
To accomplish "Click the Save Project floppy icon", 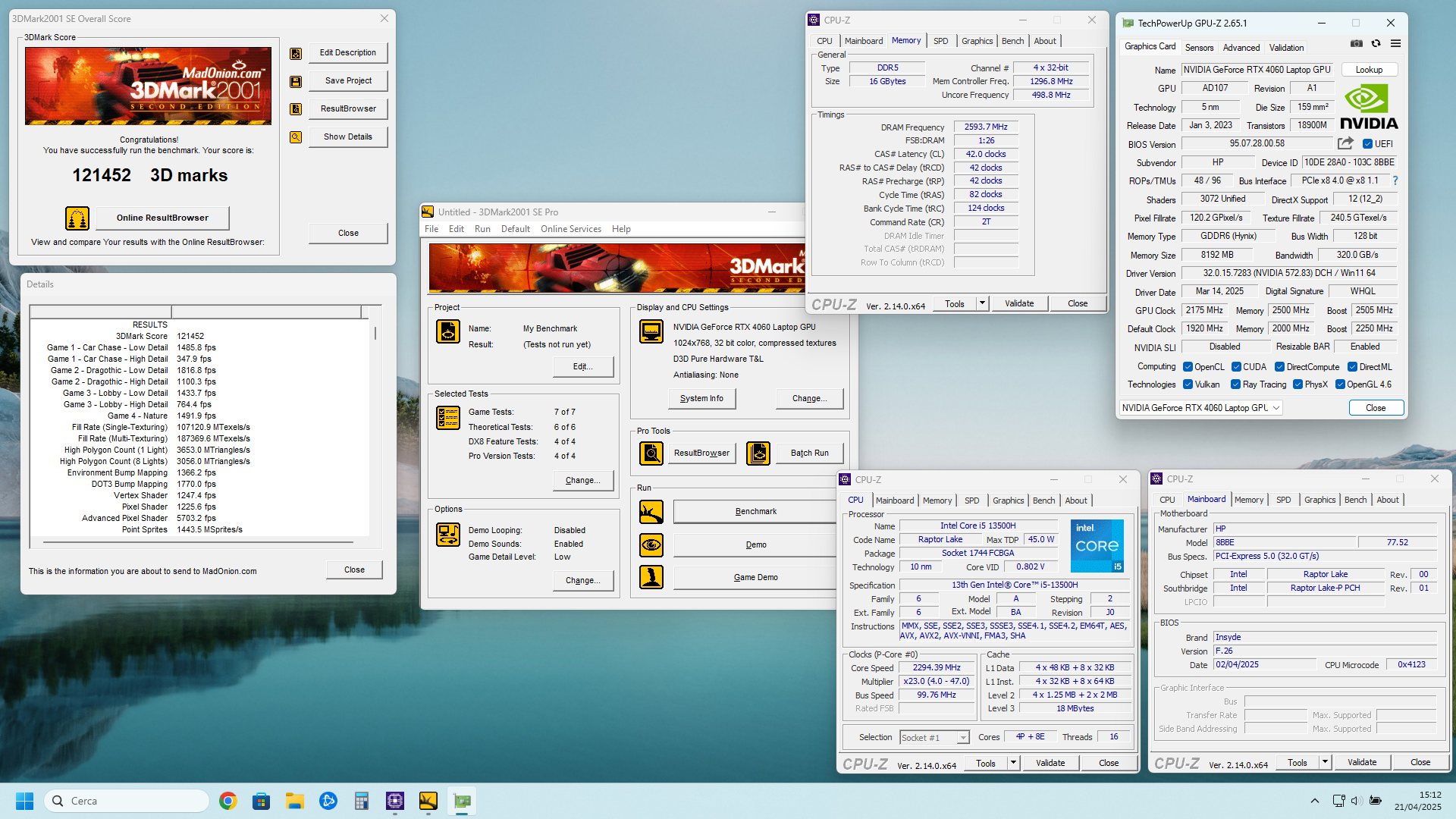I will point(296,82).
